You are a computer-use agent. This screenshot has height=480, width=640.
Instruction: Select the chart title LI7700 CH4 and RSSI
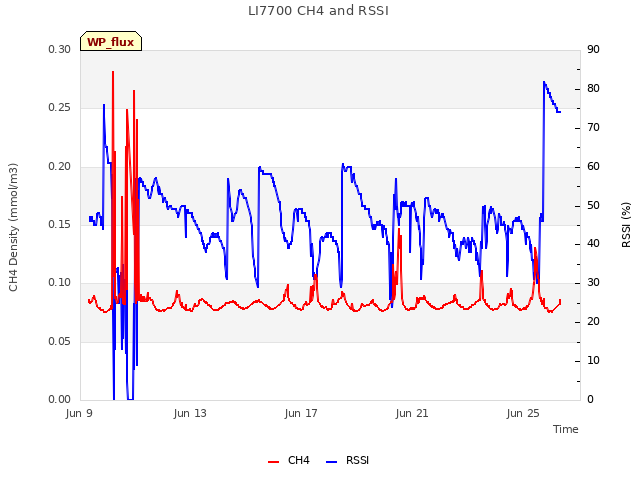pyautogui.click(x=318, y=11)
